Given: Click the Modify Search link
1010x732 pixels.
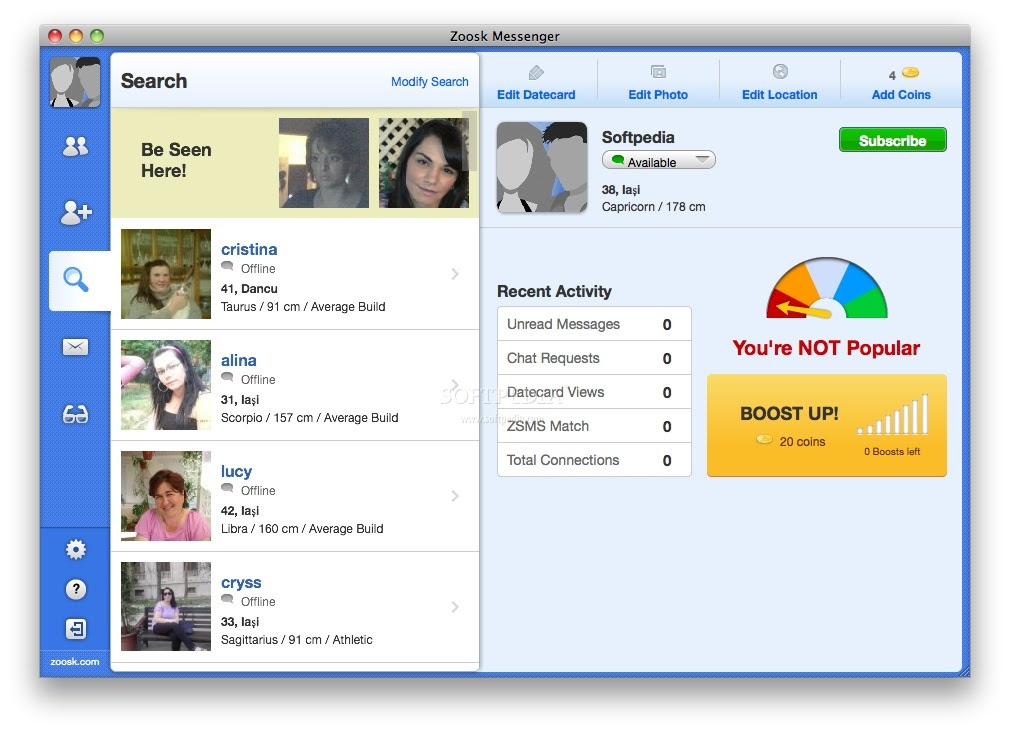Looking at the screenshot, I should pyautogui.click(x=430, y=82).
